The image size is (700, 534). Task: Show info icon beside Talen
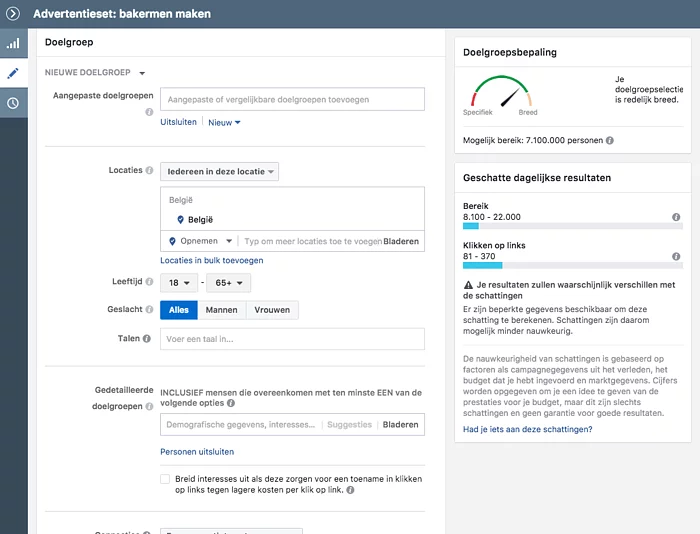pos(146,338)
